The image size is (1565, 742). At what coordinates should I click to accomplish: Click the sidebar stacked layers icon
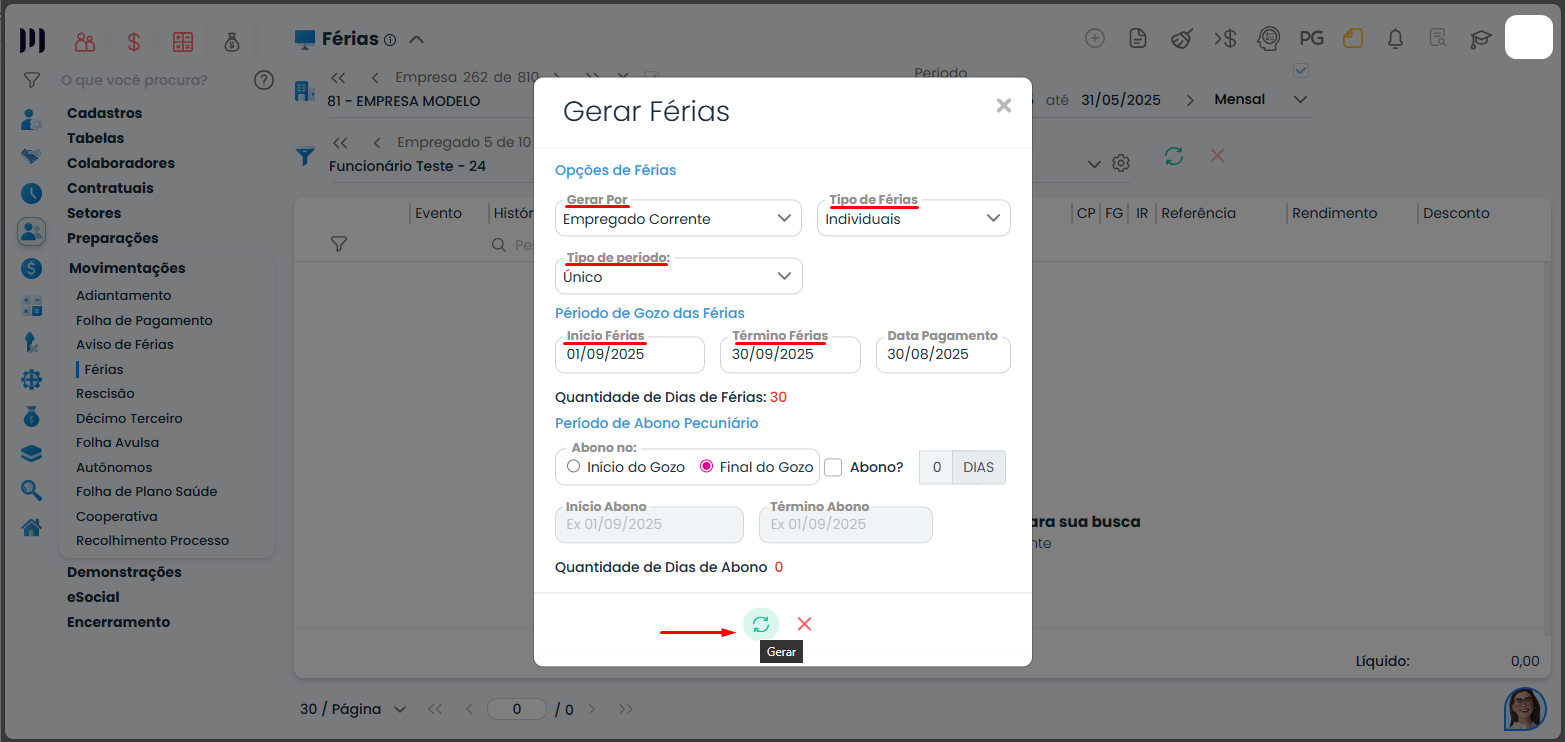click(31, 453)
